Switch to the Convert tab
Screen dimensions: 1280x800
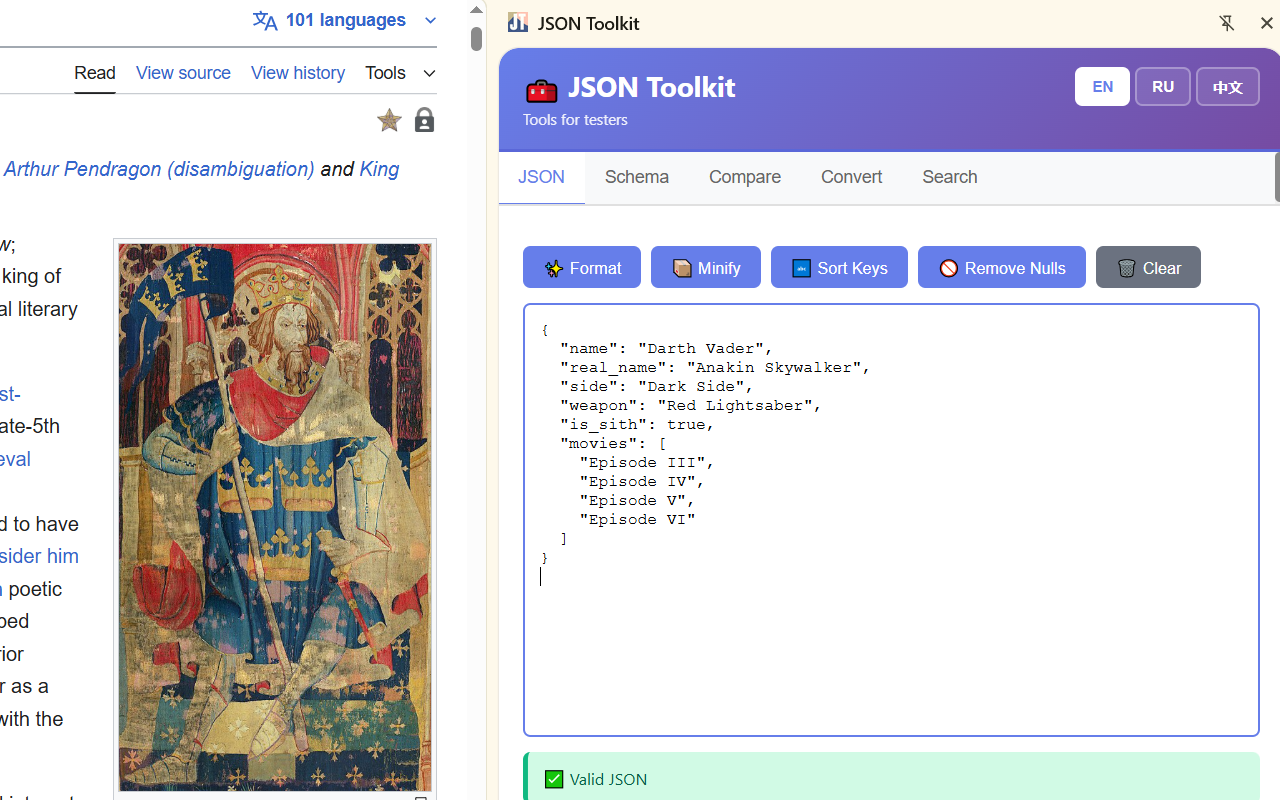[x=852, y=177]
